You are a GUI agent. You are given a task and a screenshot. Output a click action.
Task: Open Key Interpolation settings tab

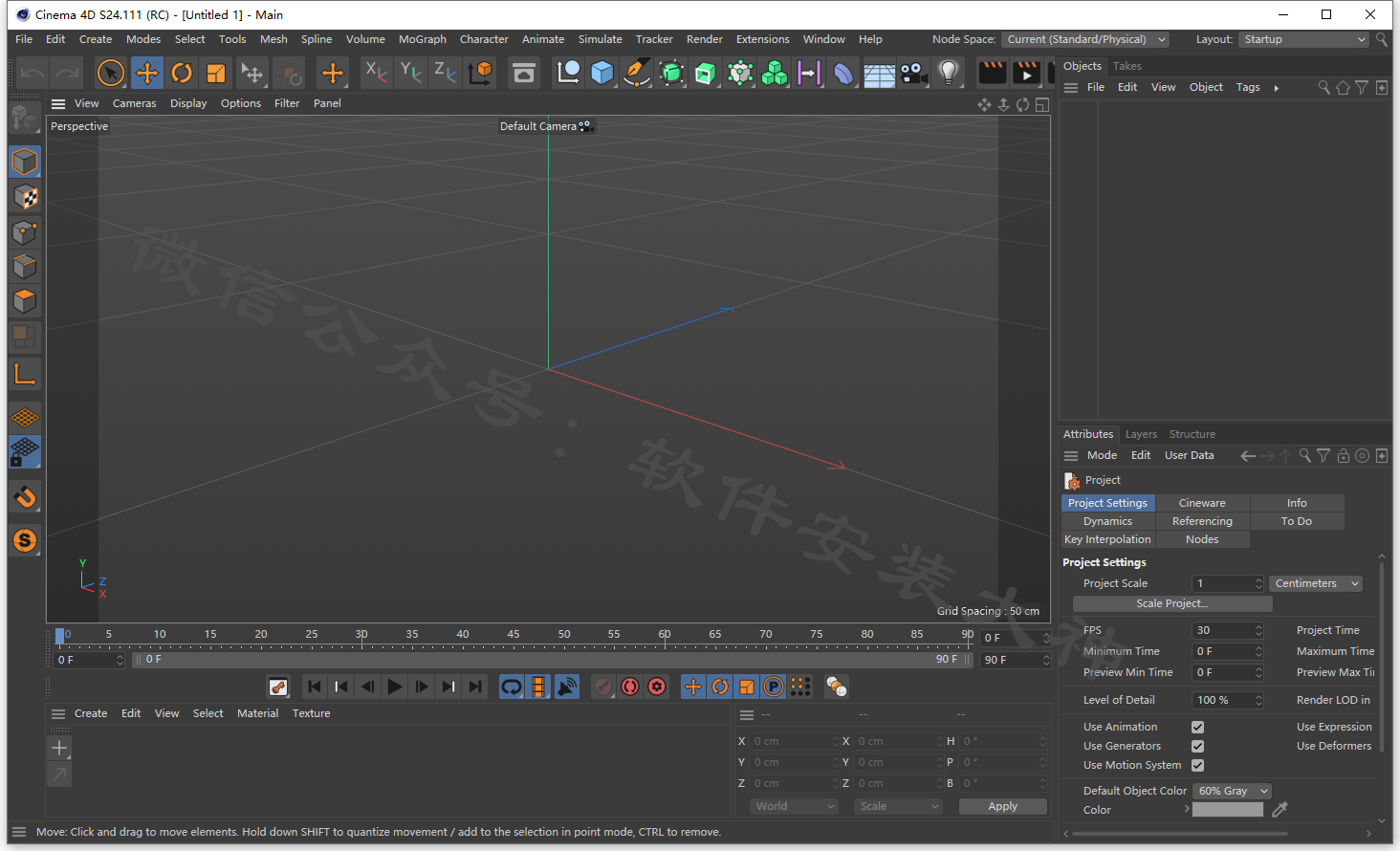(x=1108, y=539)
